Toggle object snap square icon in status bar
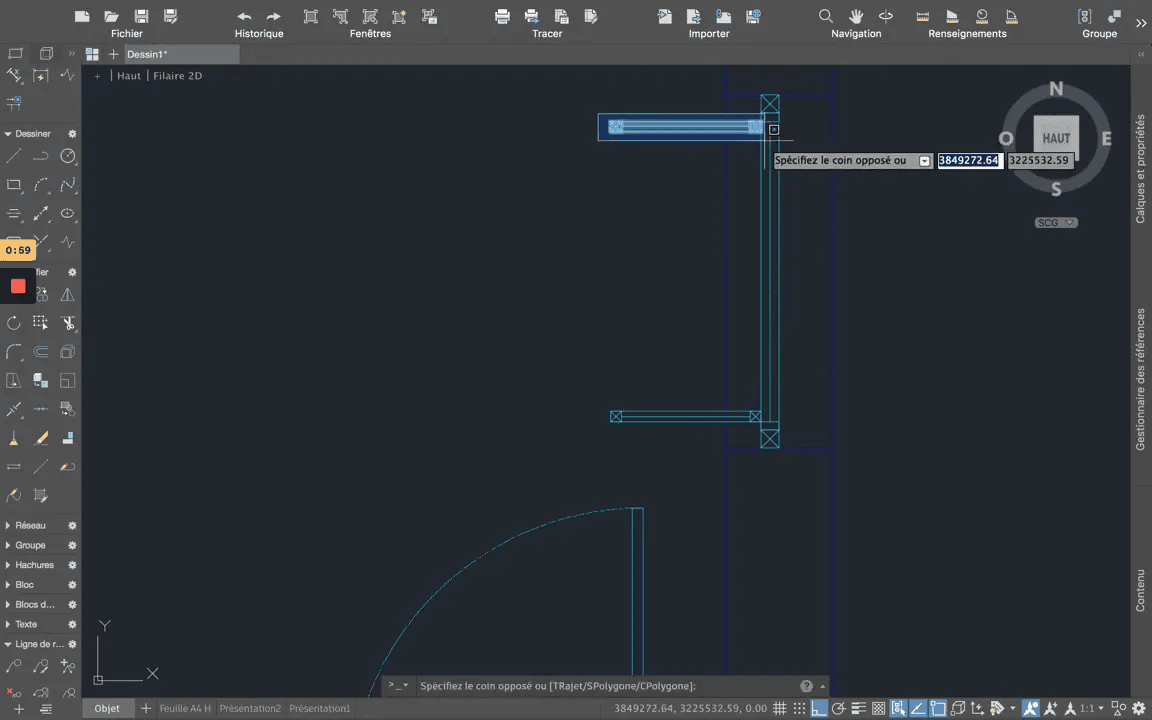Screen dimensions: 1152x720 pyautogui.click(x=937, y=708)
